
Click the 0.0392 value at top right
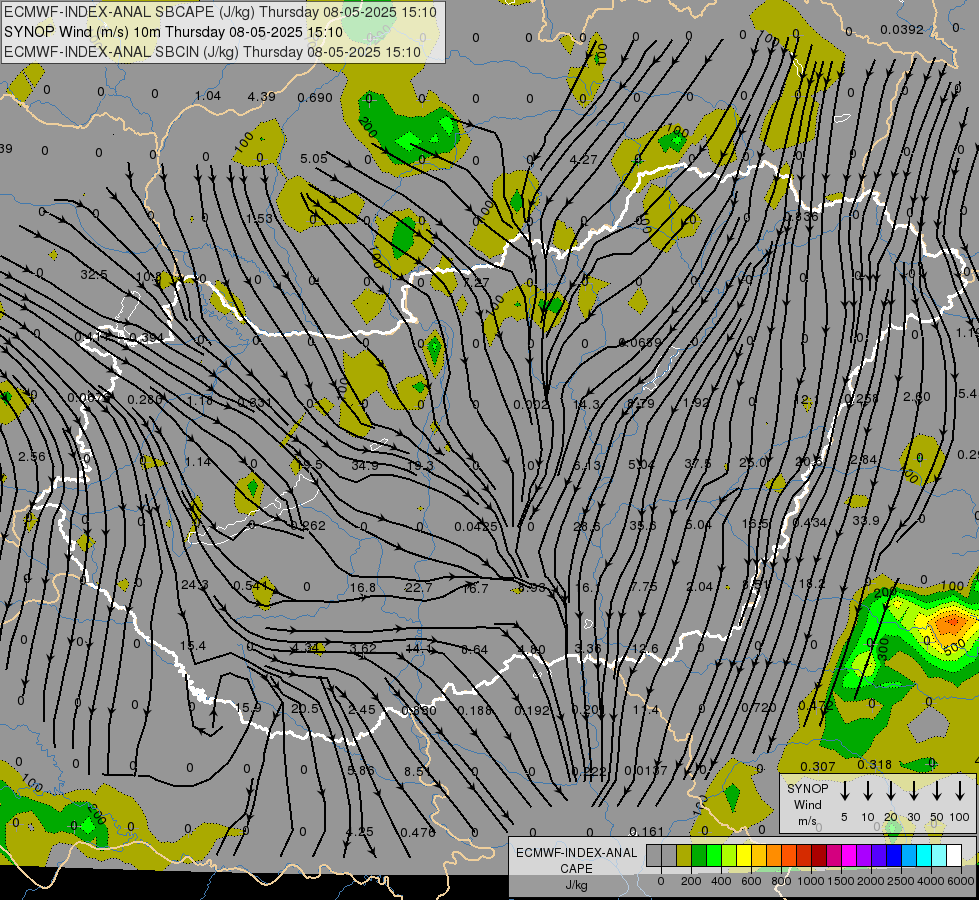click(902, 29)
